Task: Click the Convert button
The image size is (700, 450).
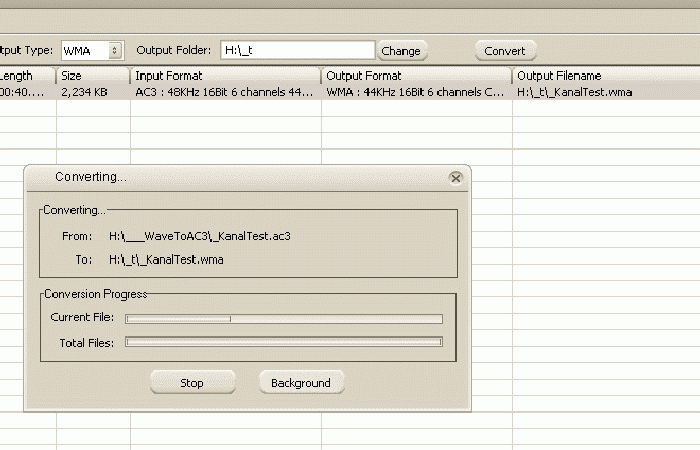Action: click(505, 51)
